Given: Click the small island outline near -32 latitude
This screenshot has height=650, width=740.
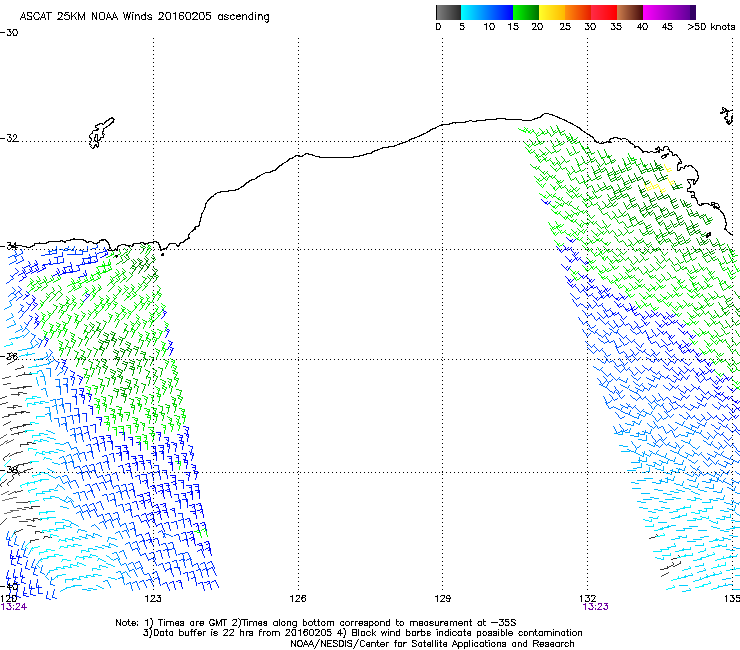Looking at the screenshot, I should pos(101,133).
